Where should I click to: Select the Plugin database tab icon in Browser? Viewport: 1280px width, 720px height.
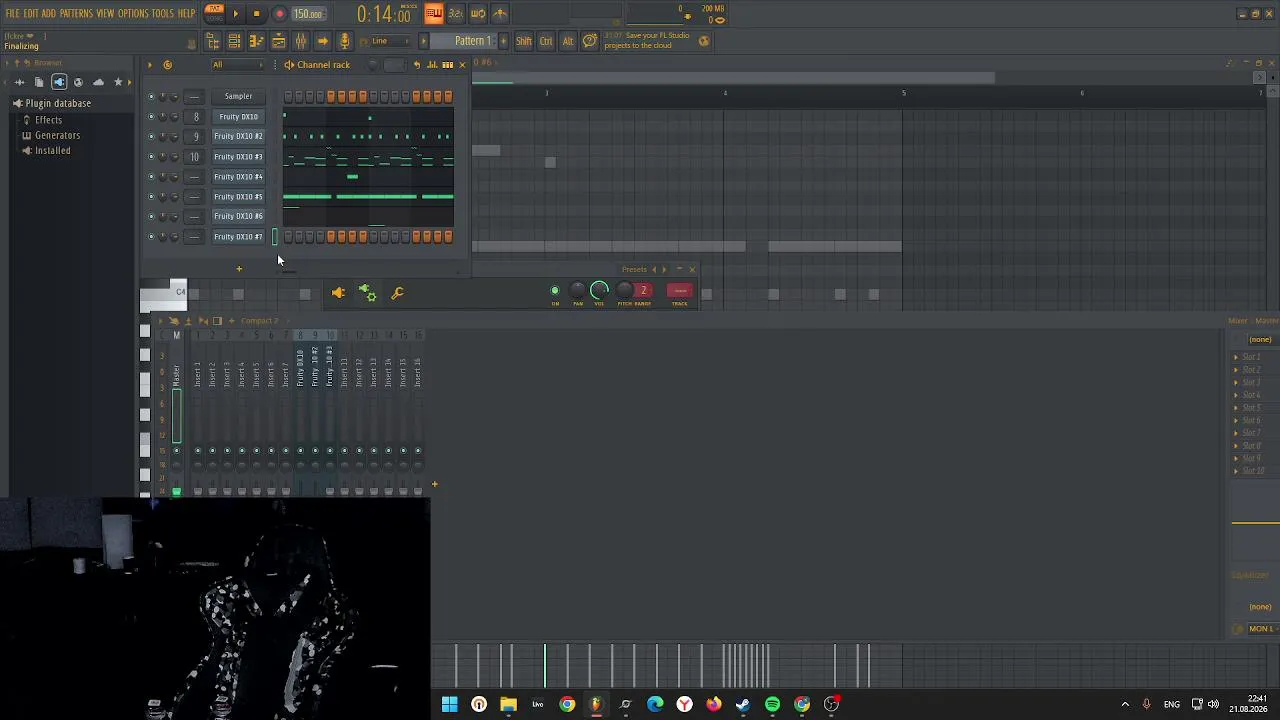(x=59, y=82)
